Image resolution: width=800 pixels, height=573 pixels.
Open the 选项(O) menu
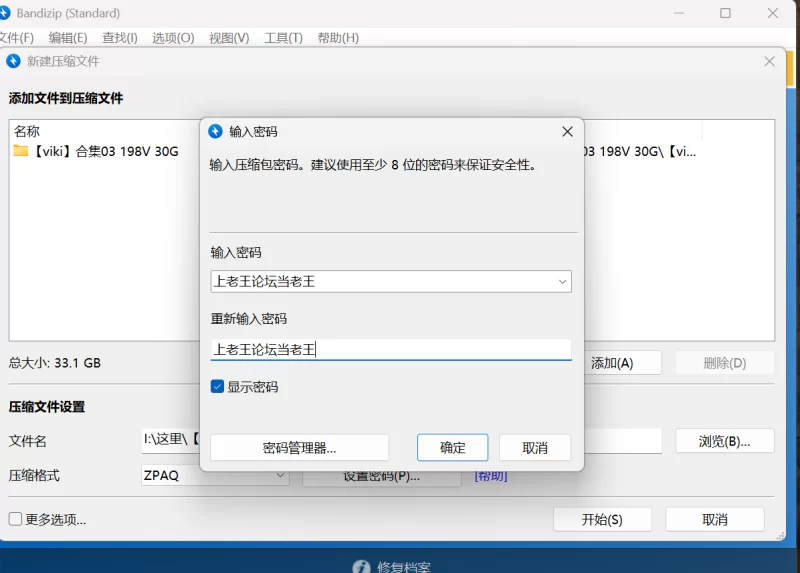pyautogui.click(x=173, y=38)
